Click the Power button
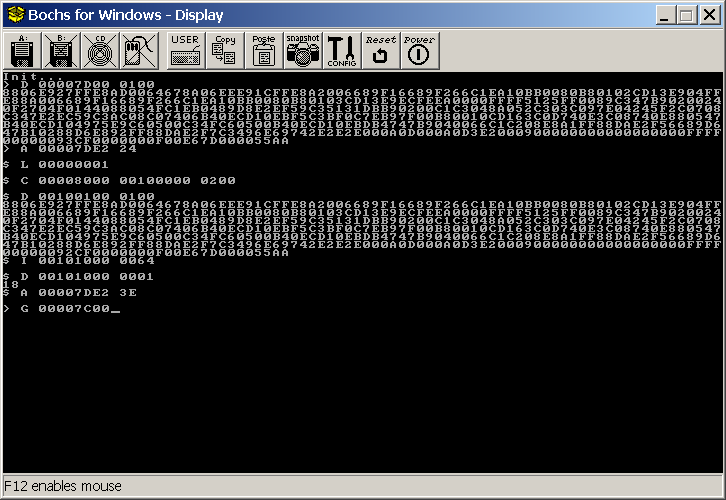Viewport: 726px width, 500px height. 419,50
